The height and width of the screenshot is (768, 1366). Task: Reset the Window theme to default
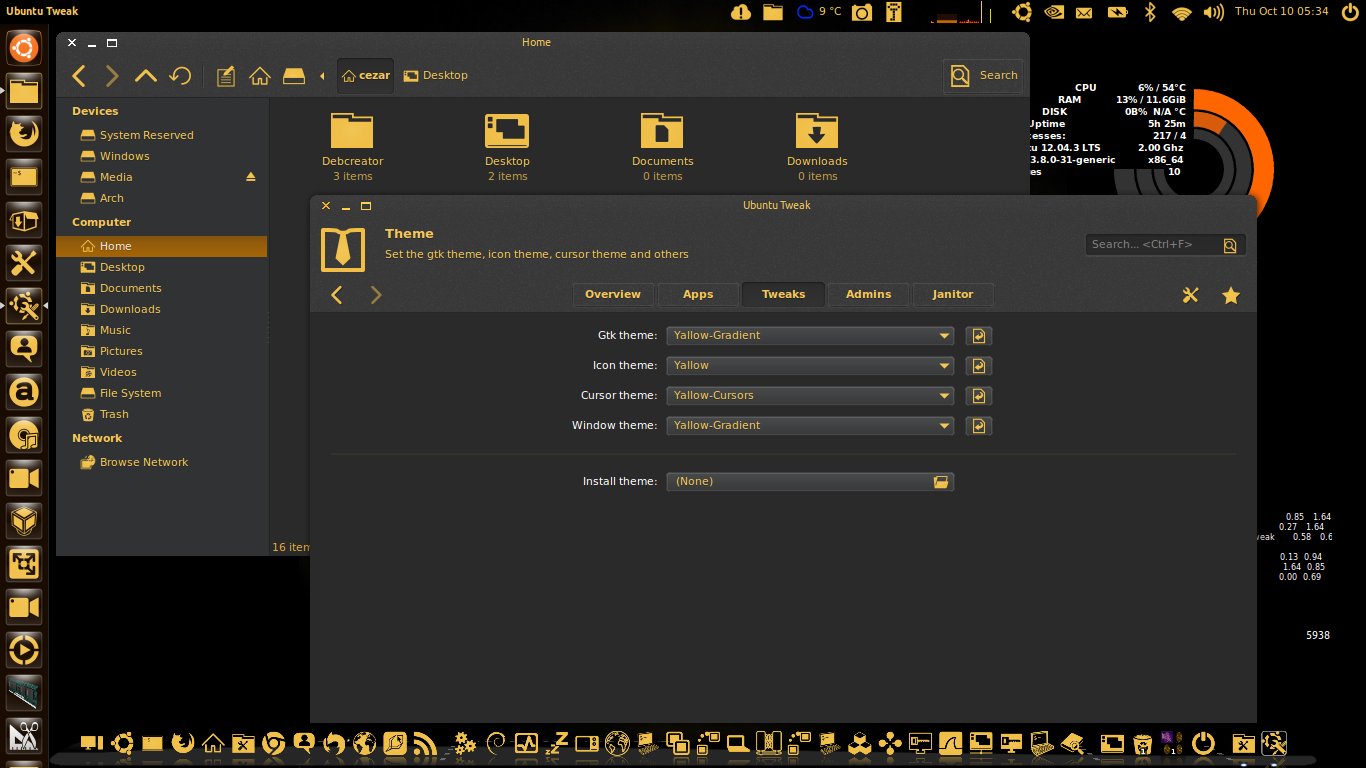click(x=979, y=426)
